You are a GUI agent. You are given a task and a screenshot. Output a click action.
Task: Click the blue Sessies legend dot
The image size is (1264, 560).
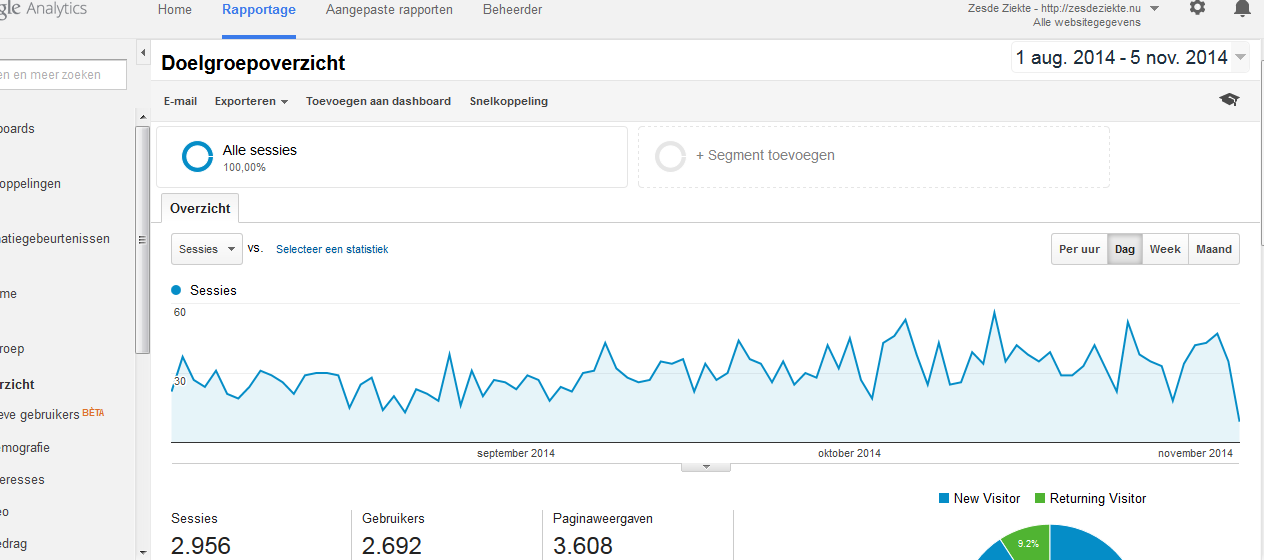pos(177,290)
